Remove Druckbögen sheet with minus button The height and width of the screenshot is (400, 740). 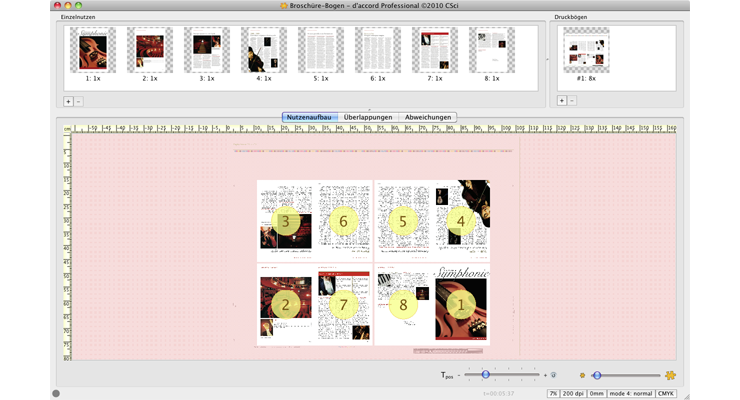pyautogui.click(x=572, y=100)
